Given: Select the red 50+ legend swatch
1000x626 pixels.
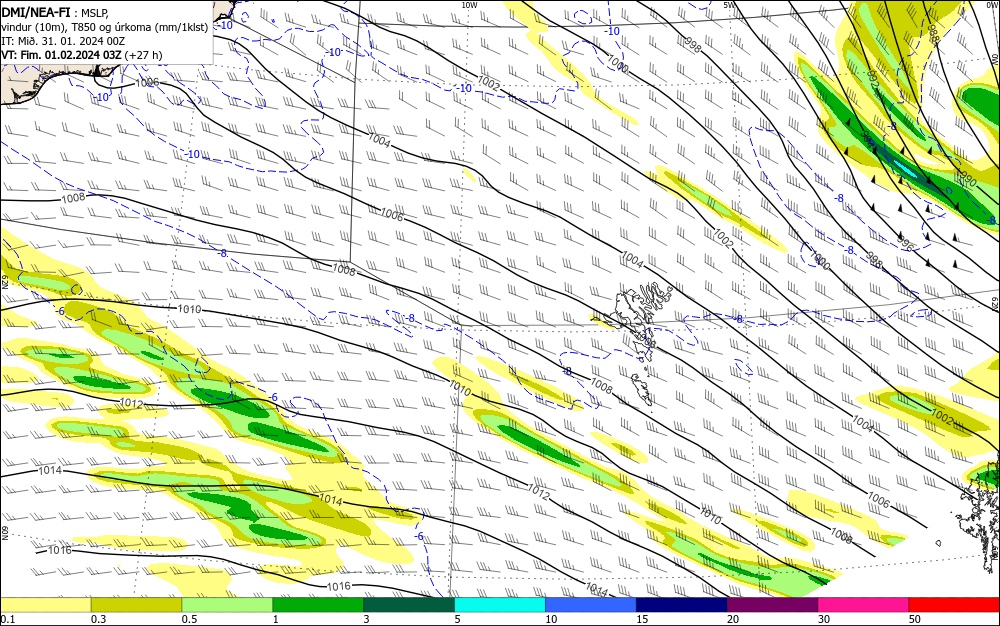Looking at the screenshot, I should [x=954, y=605].
